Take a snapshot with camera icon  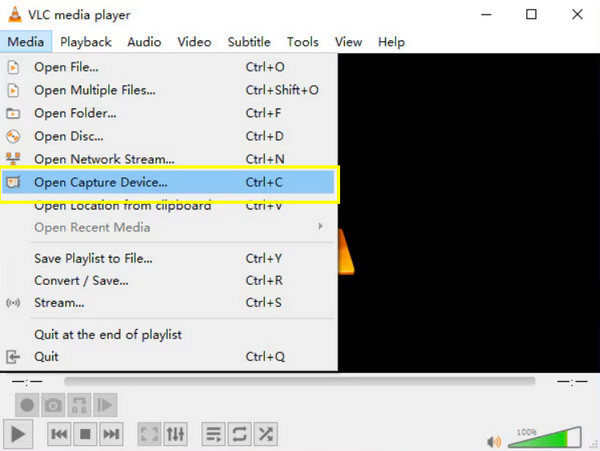[53, 405]
